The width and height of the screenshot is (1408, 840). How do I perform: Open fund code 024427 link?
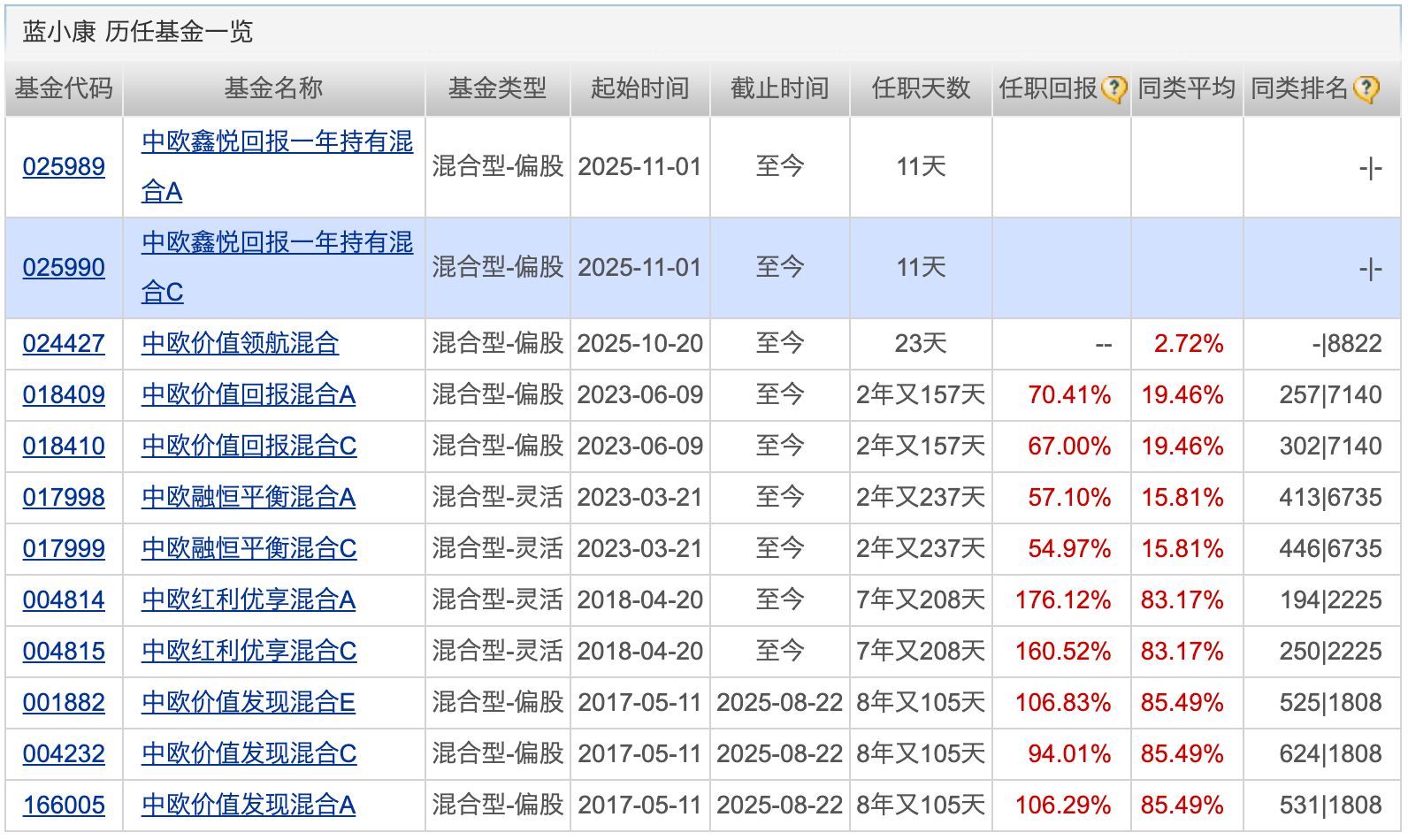(x=64, y=343)
